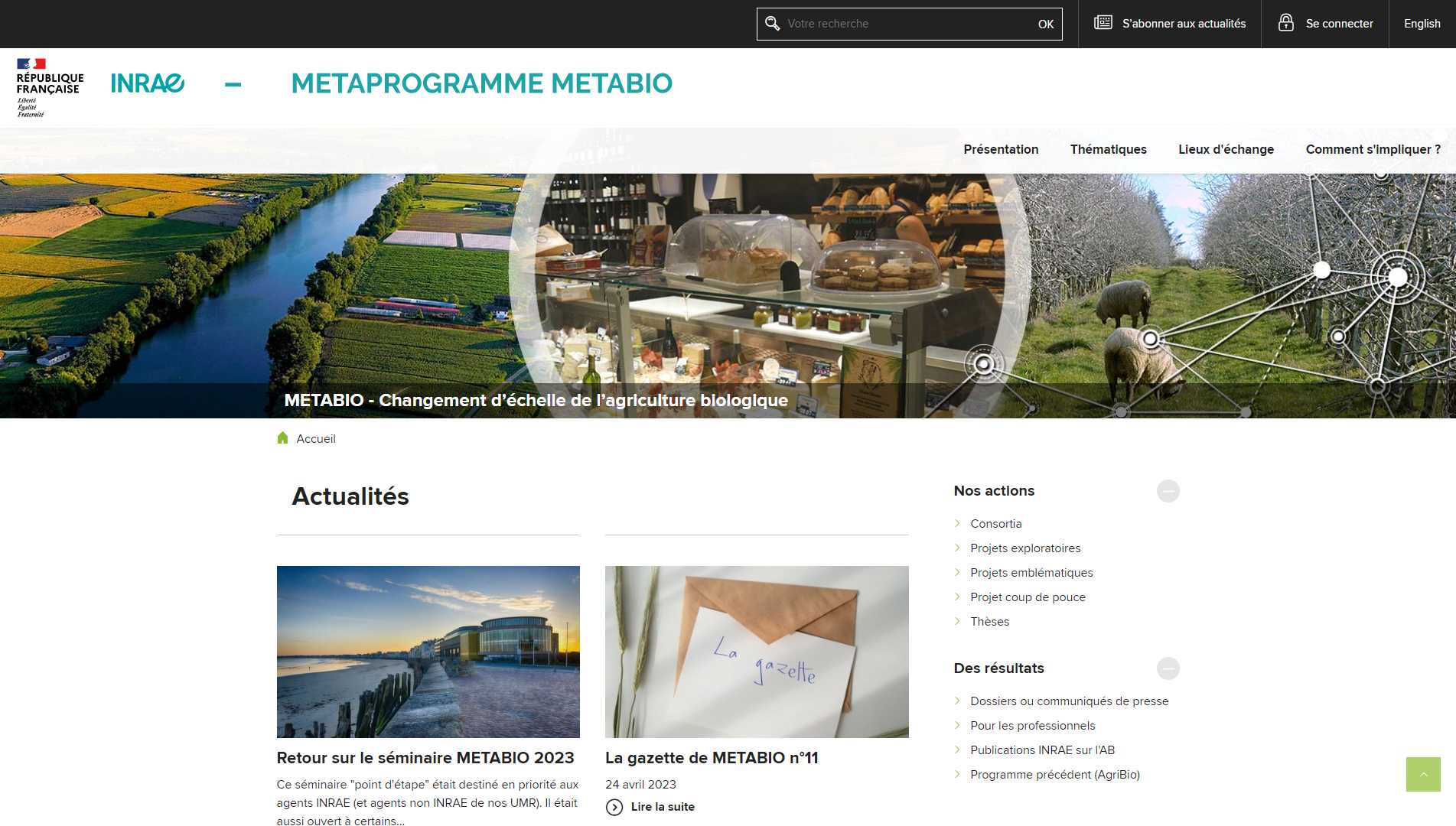Open Publications INRAE sur l'AB link
This screenshot has height=826, width=1456.
coord(1042,750)
